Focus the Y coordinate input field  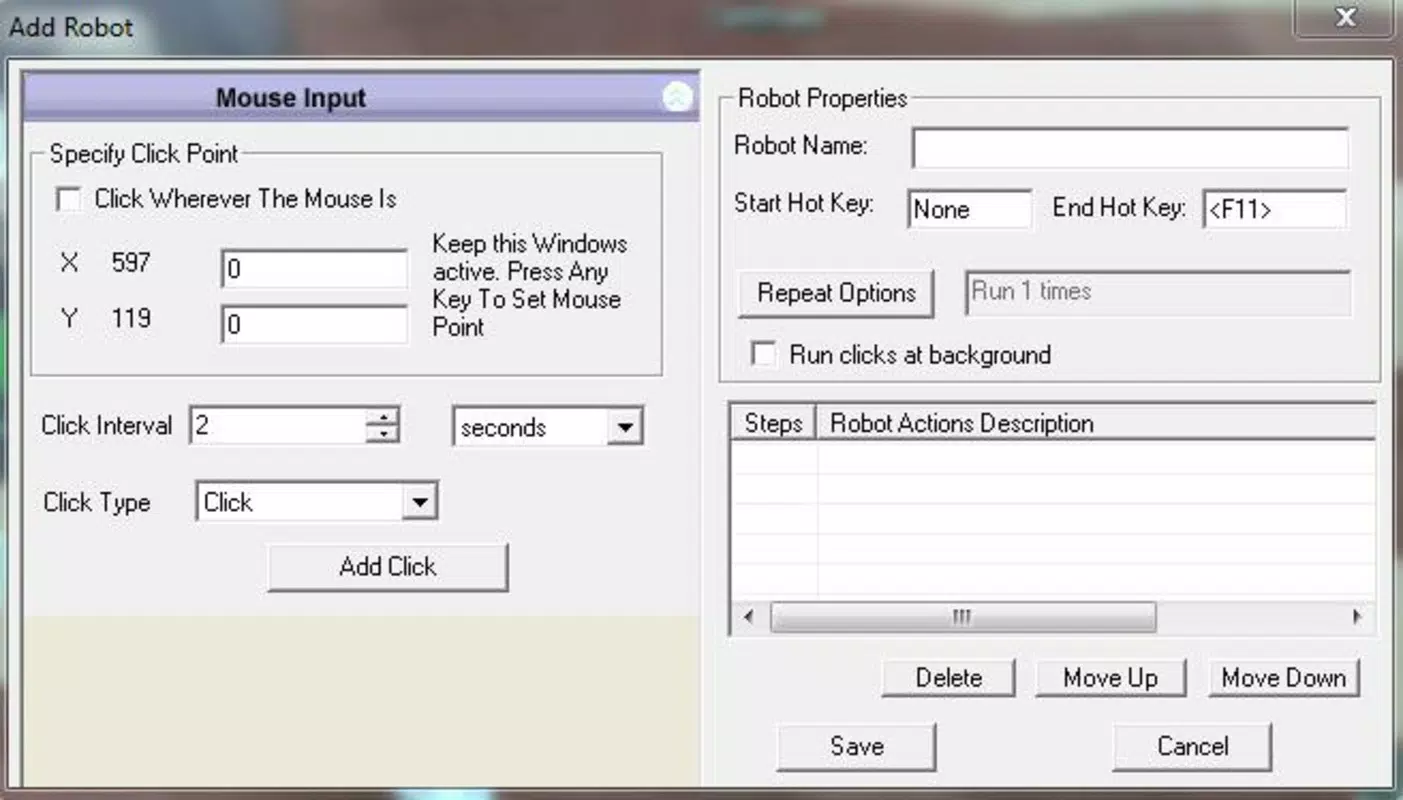click(x=314, y=324)
